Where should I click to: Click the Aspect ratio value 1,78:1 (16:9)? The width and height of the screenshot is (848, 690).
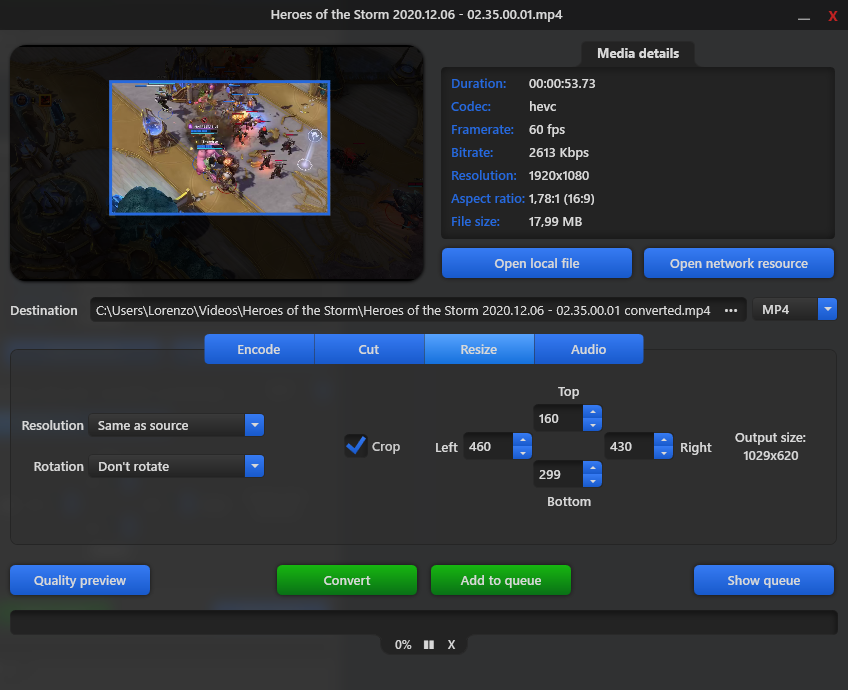(561, 199)
